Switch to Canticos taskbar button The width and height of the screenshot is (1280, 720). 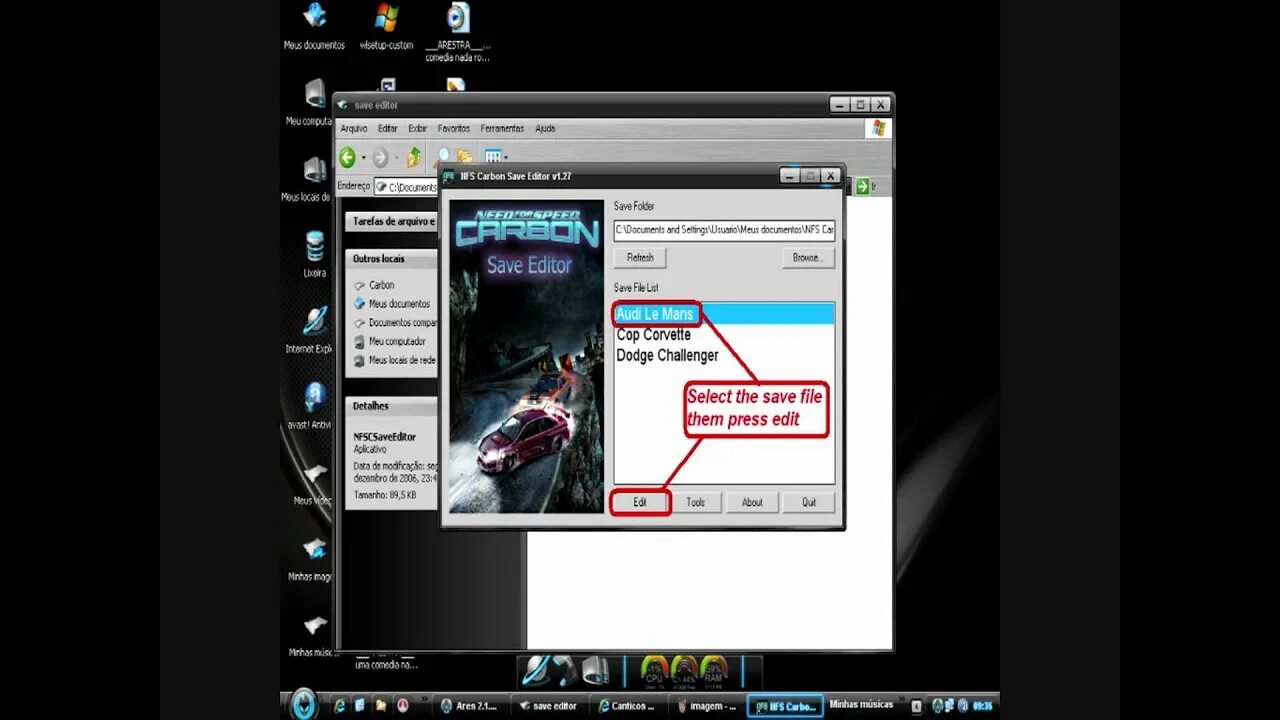(x=627, y=706)
